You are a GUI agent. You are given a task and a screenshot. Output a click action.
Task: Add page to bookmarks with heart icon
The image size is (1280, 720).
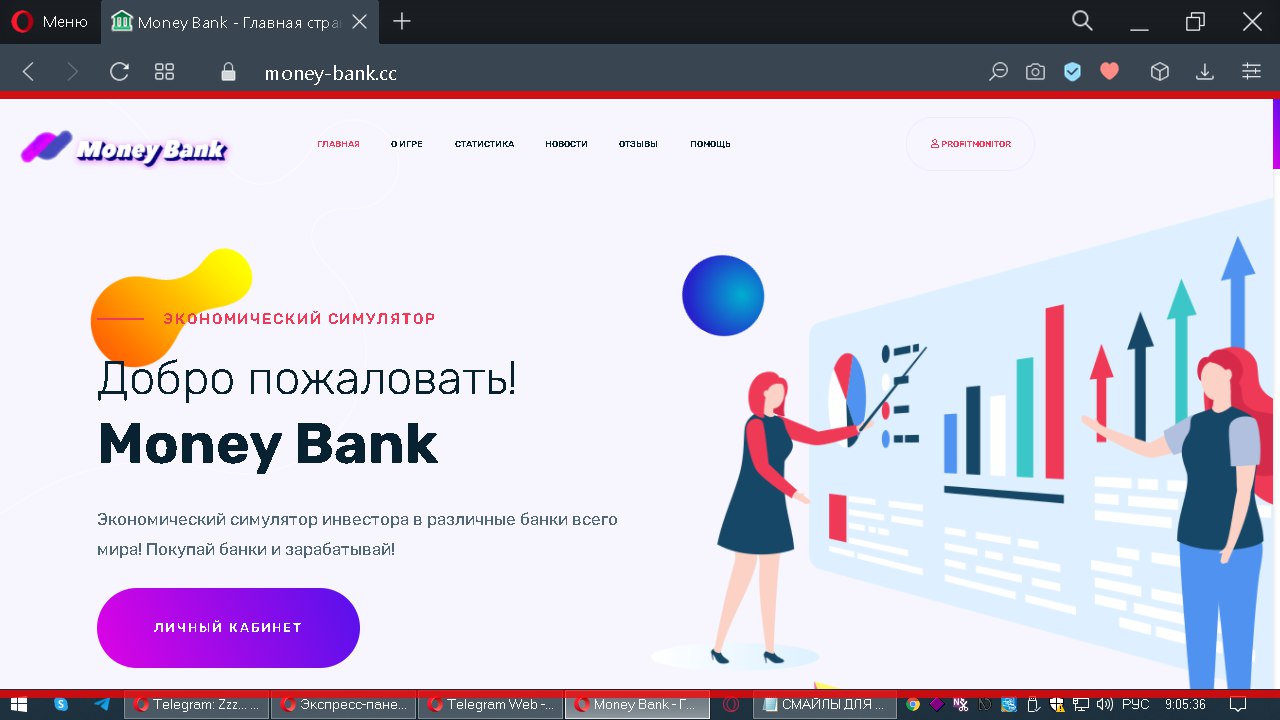1109,71
